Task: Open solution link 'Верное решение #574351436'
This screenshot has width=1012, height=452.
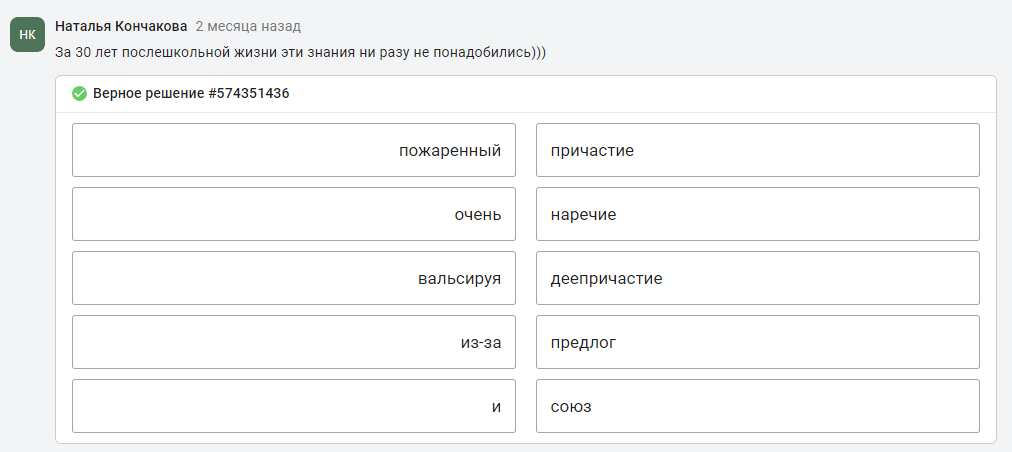Action: coord(191,94)
